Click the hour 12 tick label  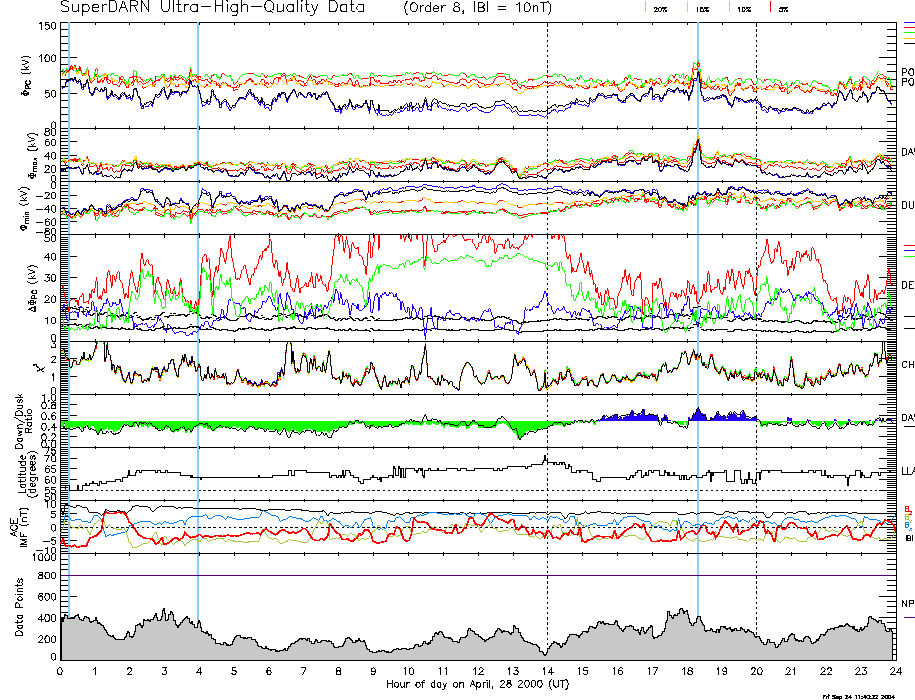click(x=478, y=672)
